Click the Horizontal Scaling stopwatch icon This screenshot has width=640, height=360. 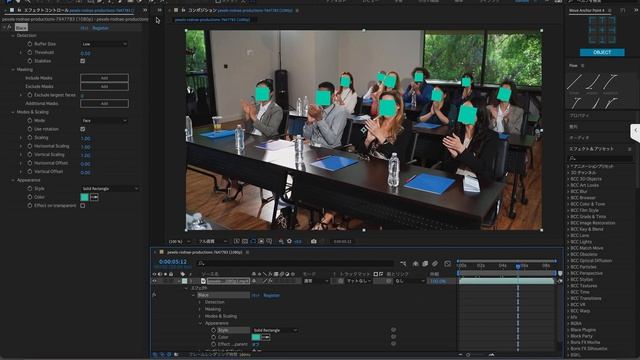tap(30, 146)
